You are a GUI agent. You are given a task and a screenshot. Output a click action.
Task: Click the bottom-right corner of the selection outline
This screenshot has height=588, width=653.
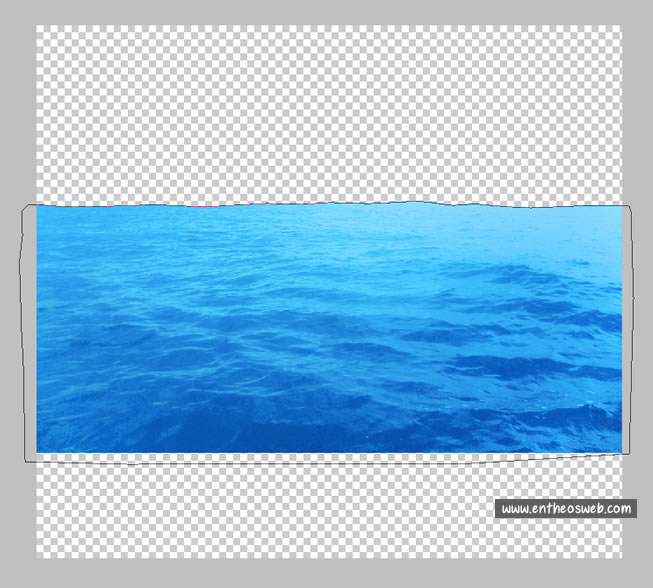click(629, 455)
